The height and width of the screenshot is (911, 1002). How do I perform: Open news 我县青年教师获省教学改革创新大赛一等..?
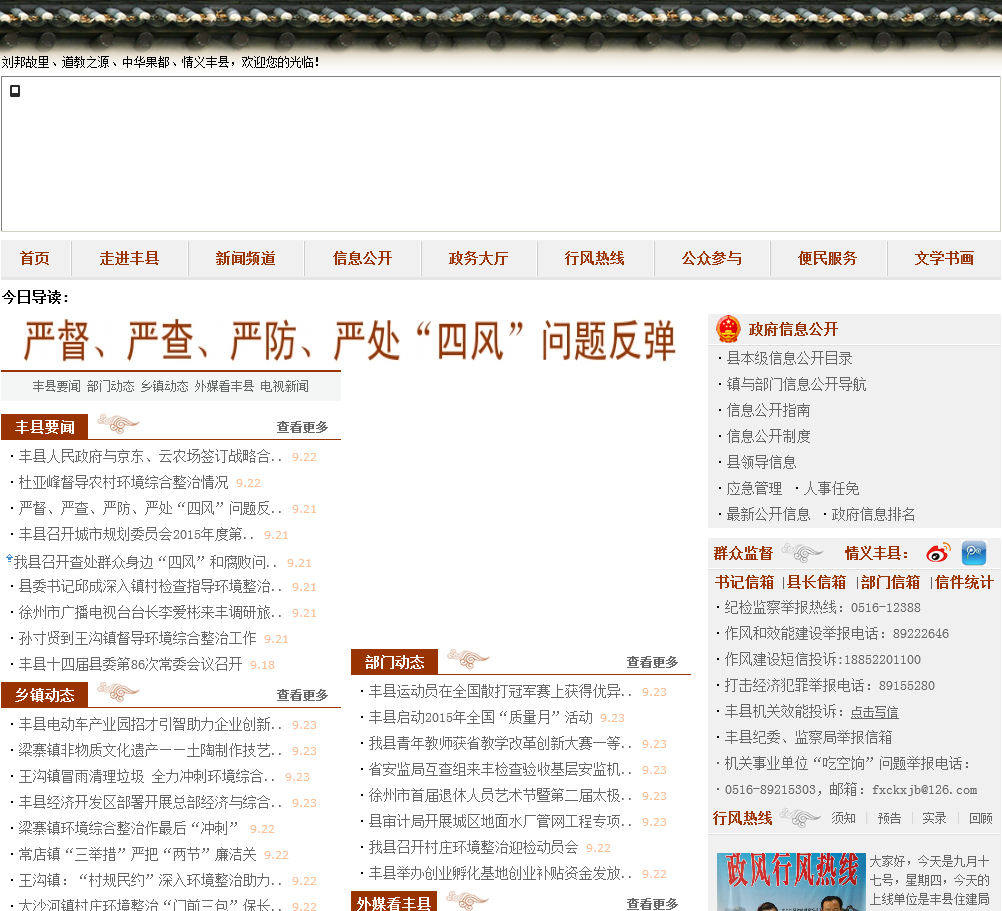(x=500, y=744)
